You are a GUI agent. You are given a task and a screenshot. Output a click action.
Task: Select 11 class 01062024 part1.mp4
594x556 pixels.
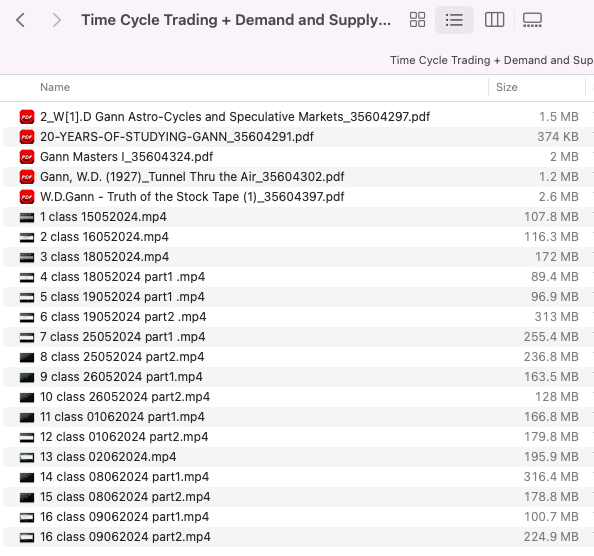point(298,417)
